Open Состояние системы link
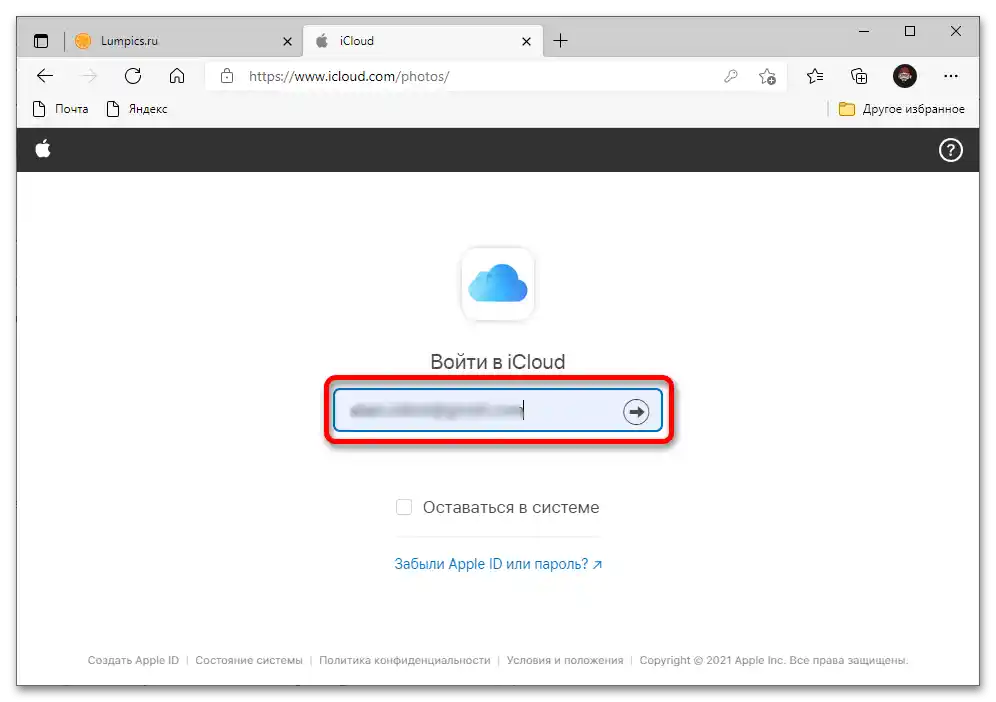996x702 pixels. click(x=249, y=660)
